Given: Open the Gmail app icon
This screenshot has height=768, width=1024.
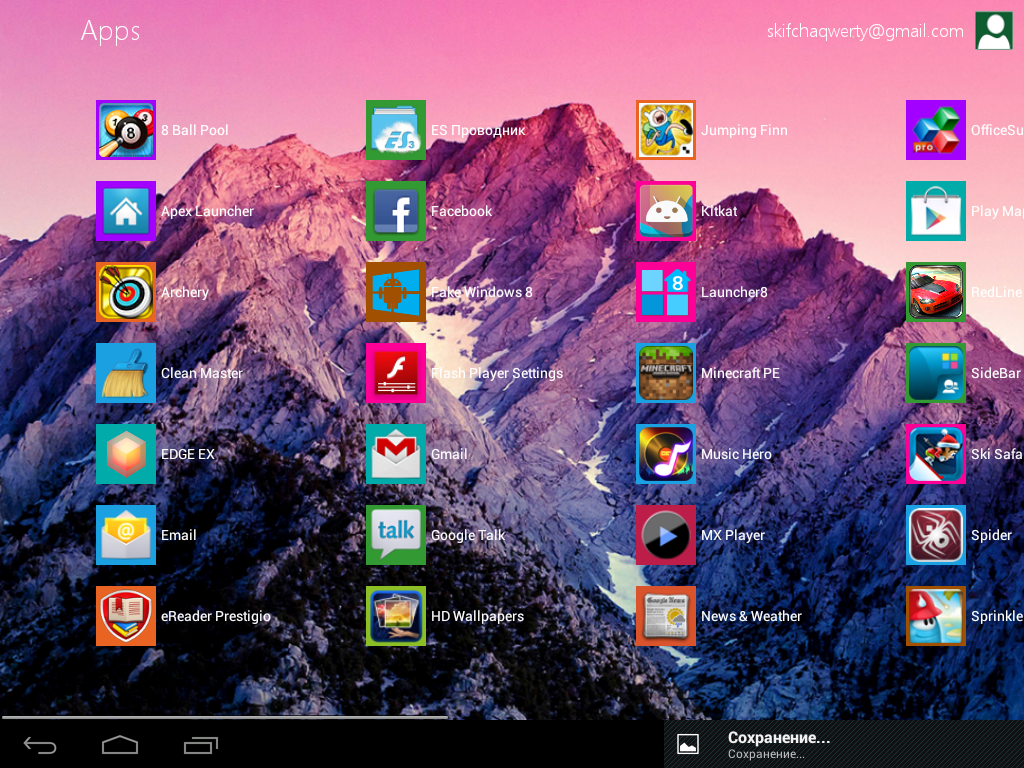Looking at the screenshot, I should pos(396,454).
